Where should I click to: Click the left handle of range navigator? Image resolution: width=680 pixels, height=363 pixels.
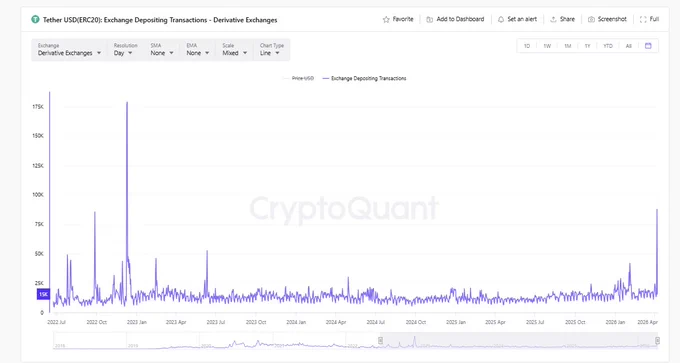(x=381, y=340)
